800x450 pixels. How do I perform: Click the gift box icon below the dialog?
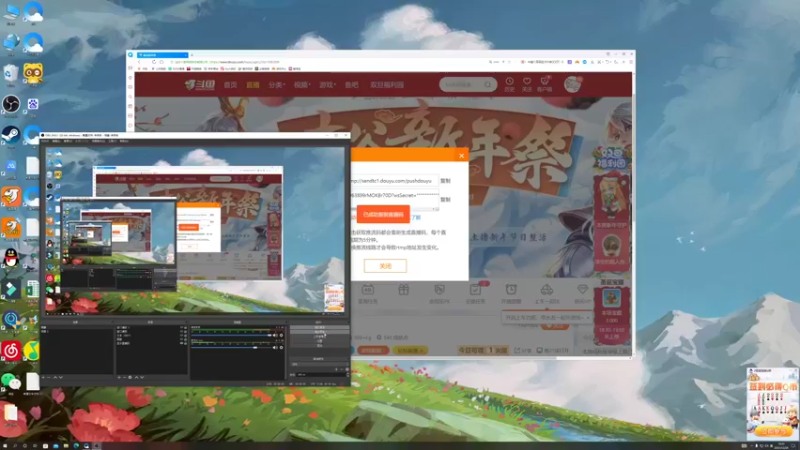click(x=403, y=290)
